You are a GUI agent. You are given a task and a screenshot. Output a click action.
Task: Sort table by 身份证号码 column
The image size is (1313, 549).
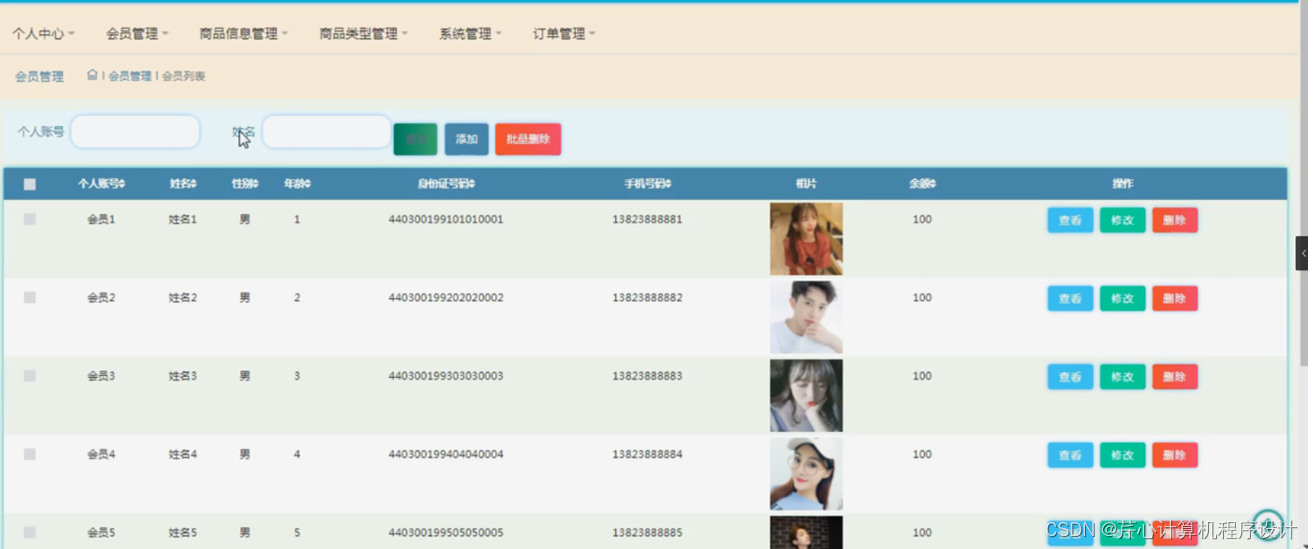pyautogui.click(x=446, y=184)
